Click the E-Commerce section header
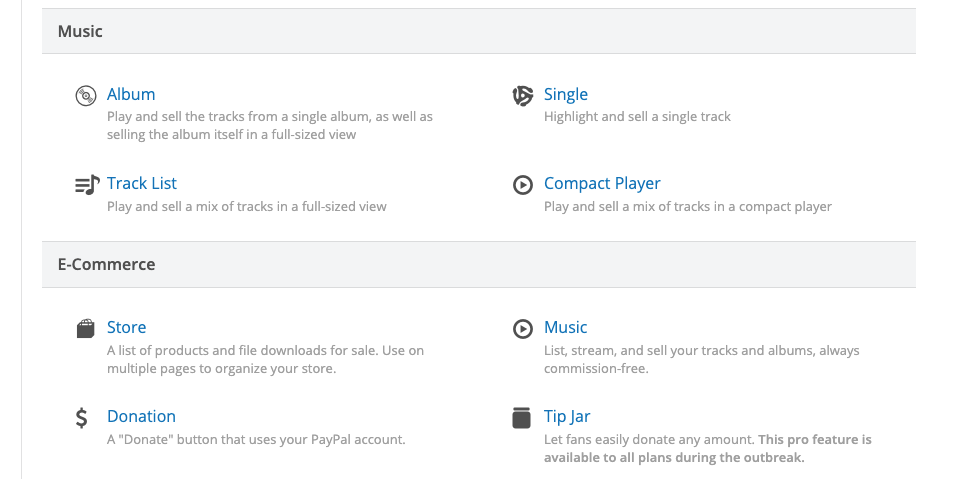964x479 pixels. pos(479,264)
